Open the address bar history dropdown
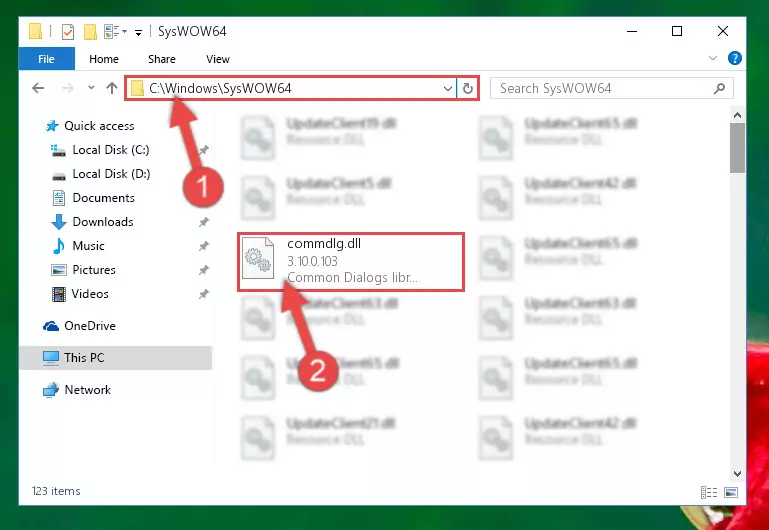This screenshot has width=769, height=530. click(447, 89)
